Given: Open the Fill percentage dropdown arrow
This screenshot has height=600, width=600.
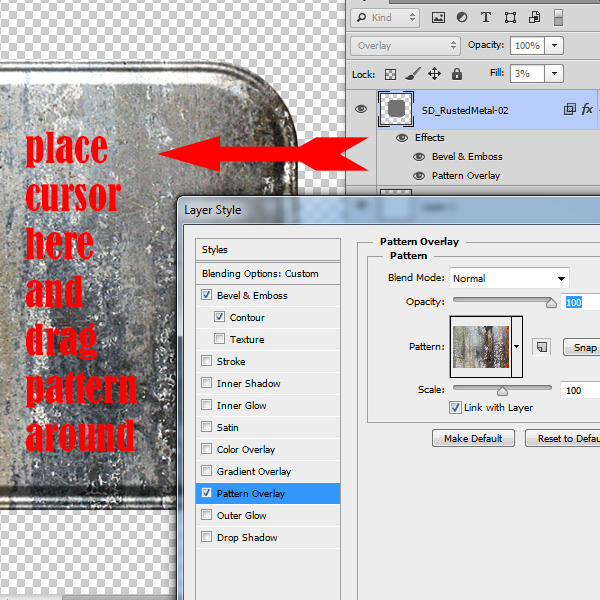Looking at the screenshot, I should 554,73.
